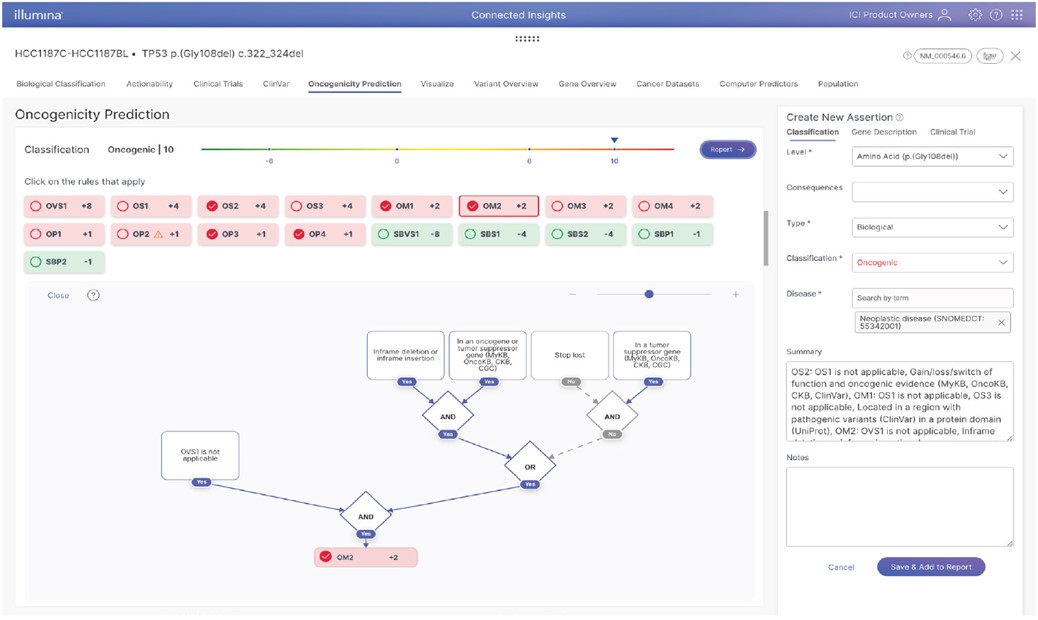Expand the Level dropdown
Image resolution: width=1038 pixels, height=620 pixels.
(932, 157)
